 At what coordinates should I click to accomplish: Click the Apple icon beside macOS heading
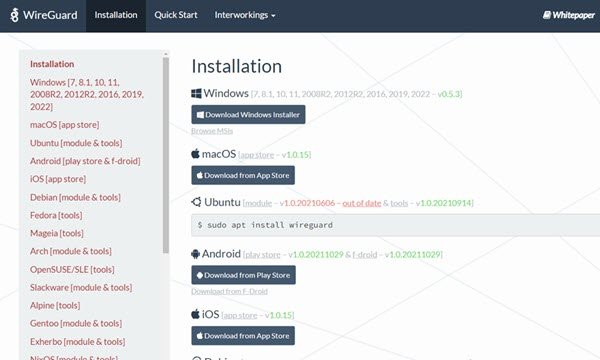coord(195,154)
